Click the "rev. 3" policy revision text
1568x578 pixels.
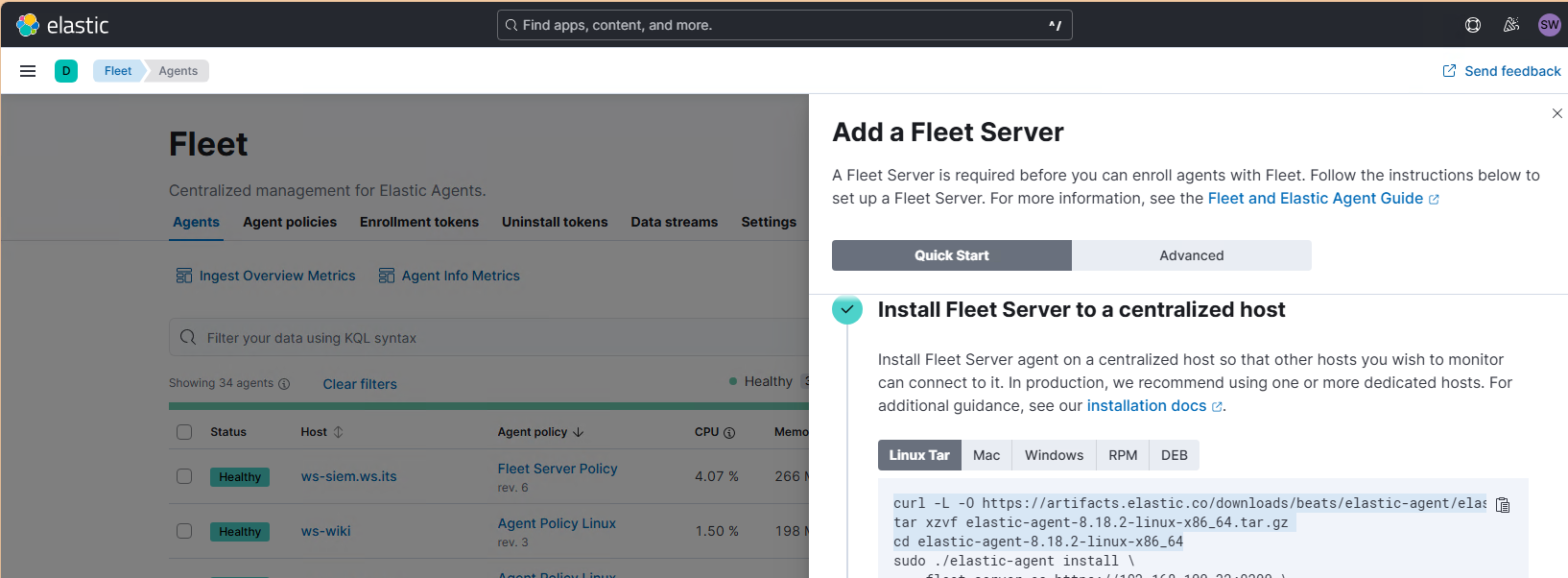[x=512, y=542]
